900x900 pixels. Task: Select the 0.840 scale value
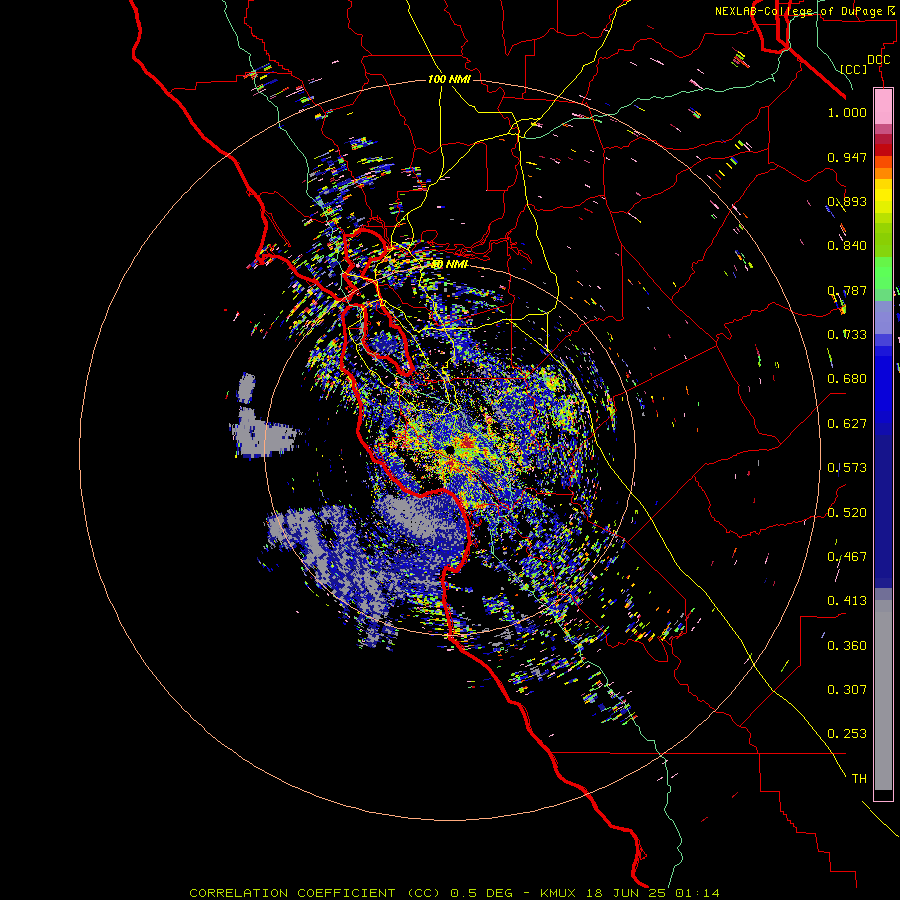(x=847, y=246)
